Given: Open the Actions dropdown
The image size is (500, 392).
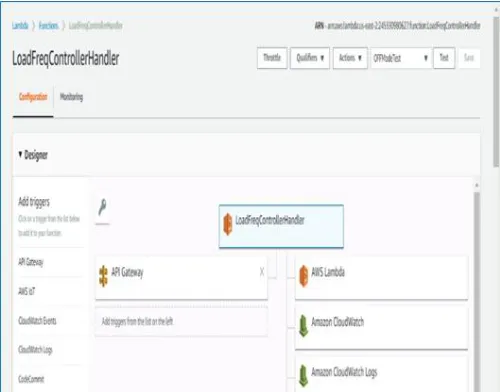Looking at the screenshot, I should (350, 58).
